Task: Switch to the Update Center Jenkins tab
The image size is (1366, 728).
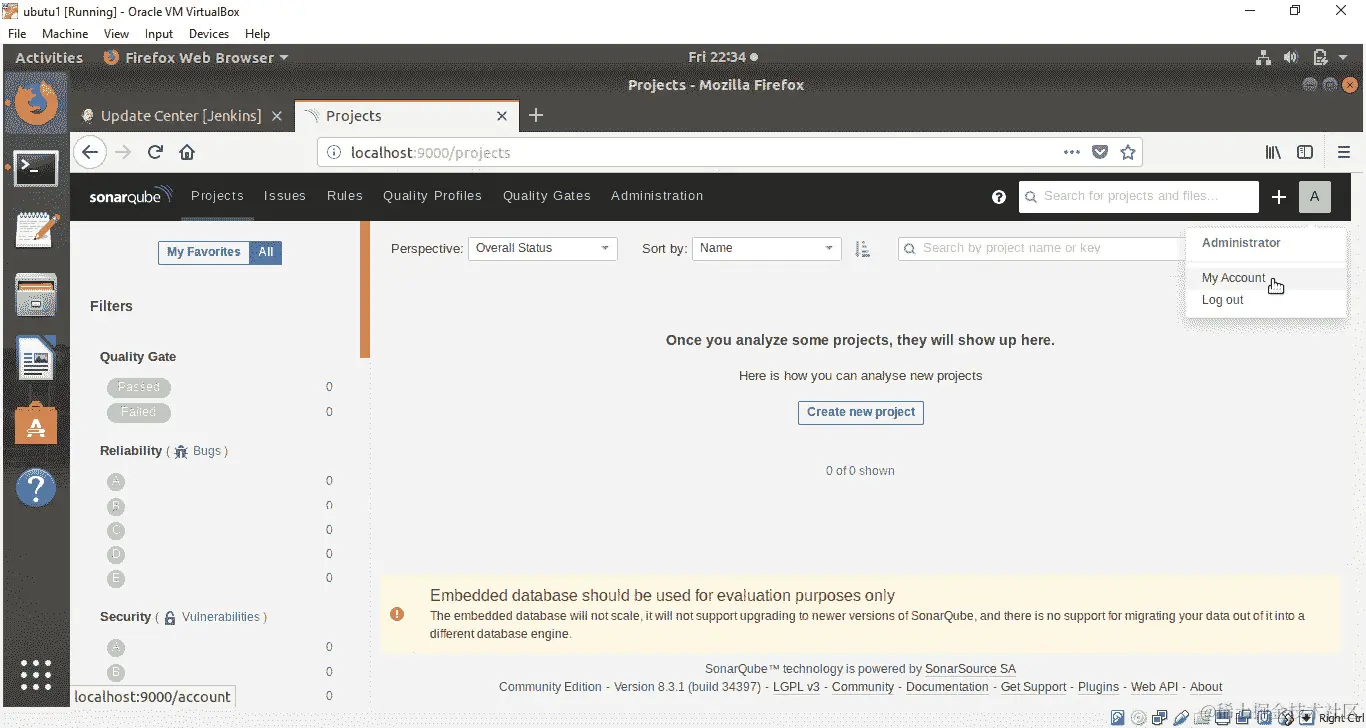Action: coord(180,116)
